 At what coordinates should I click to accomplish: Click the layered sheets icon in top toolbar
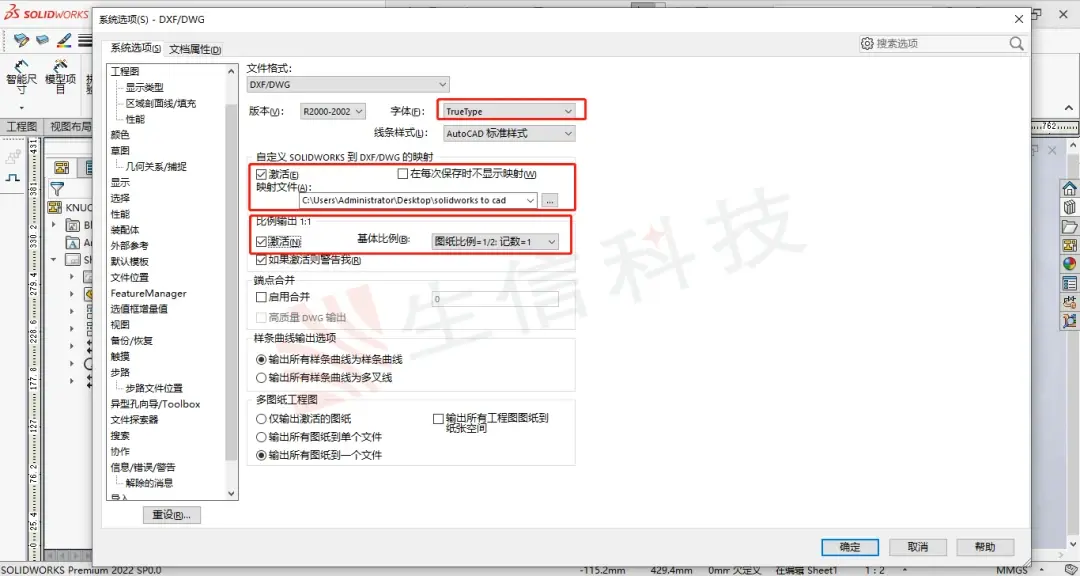pos(21,40)
